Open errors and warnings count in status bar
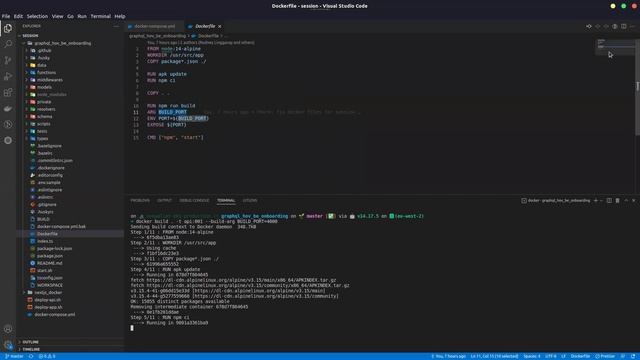Screen dimensions: 640x360 pos(47,356)
